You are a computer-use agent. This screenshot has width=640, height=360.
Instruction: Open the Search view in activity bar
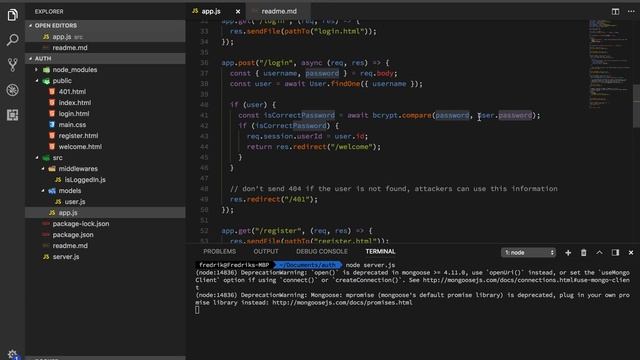click(x=12, y=40)
